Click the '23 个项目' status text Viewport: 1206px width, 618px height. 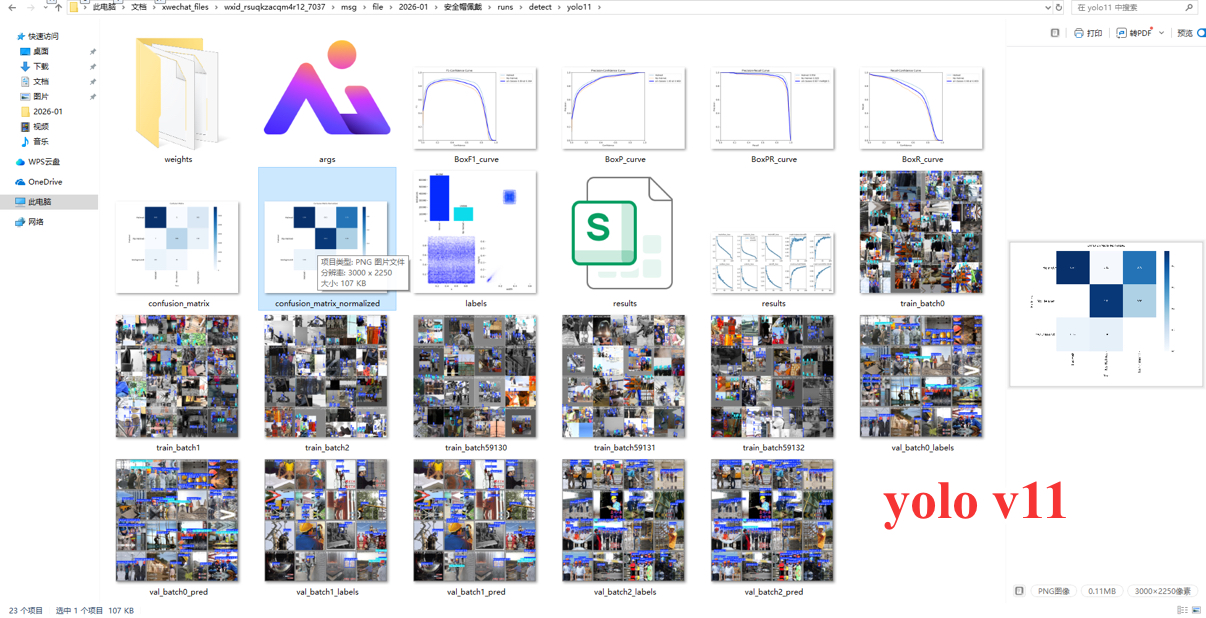click(26, 610)
